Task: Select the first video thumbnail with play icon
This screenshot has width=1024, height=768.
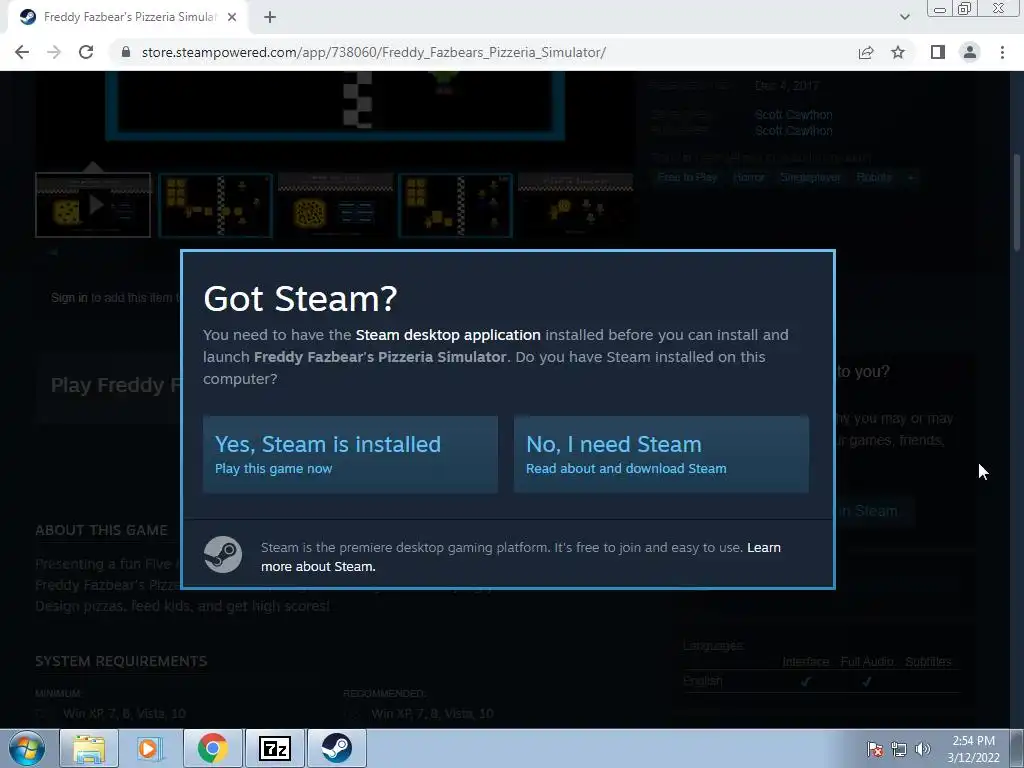Action: 93,205
